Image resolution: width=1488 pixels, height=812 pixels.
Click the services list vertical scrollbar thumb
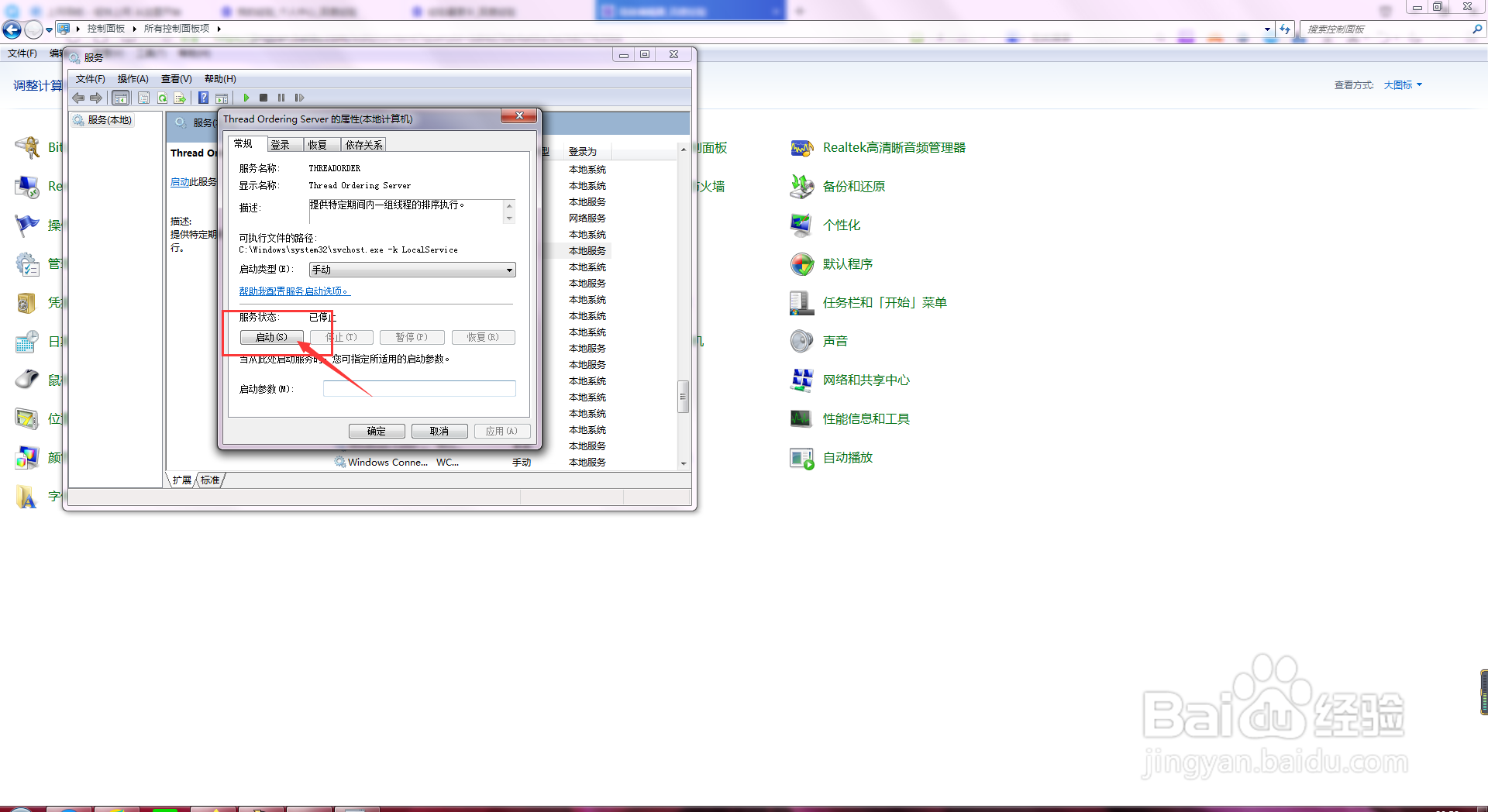683,397
